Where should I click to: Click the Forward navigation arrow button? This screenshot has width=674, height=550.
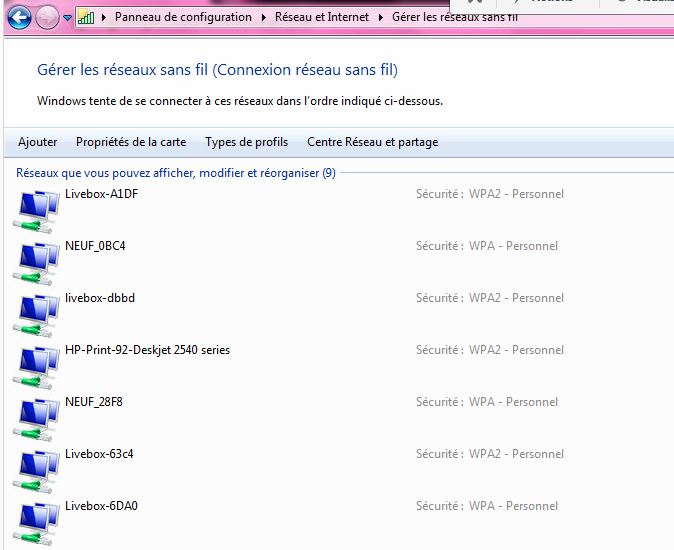pyautogui.click(x=47, y=17)
